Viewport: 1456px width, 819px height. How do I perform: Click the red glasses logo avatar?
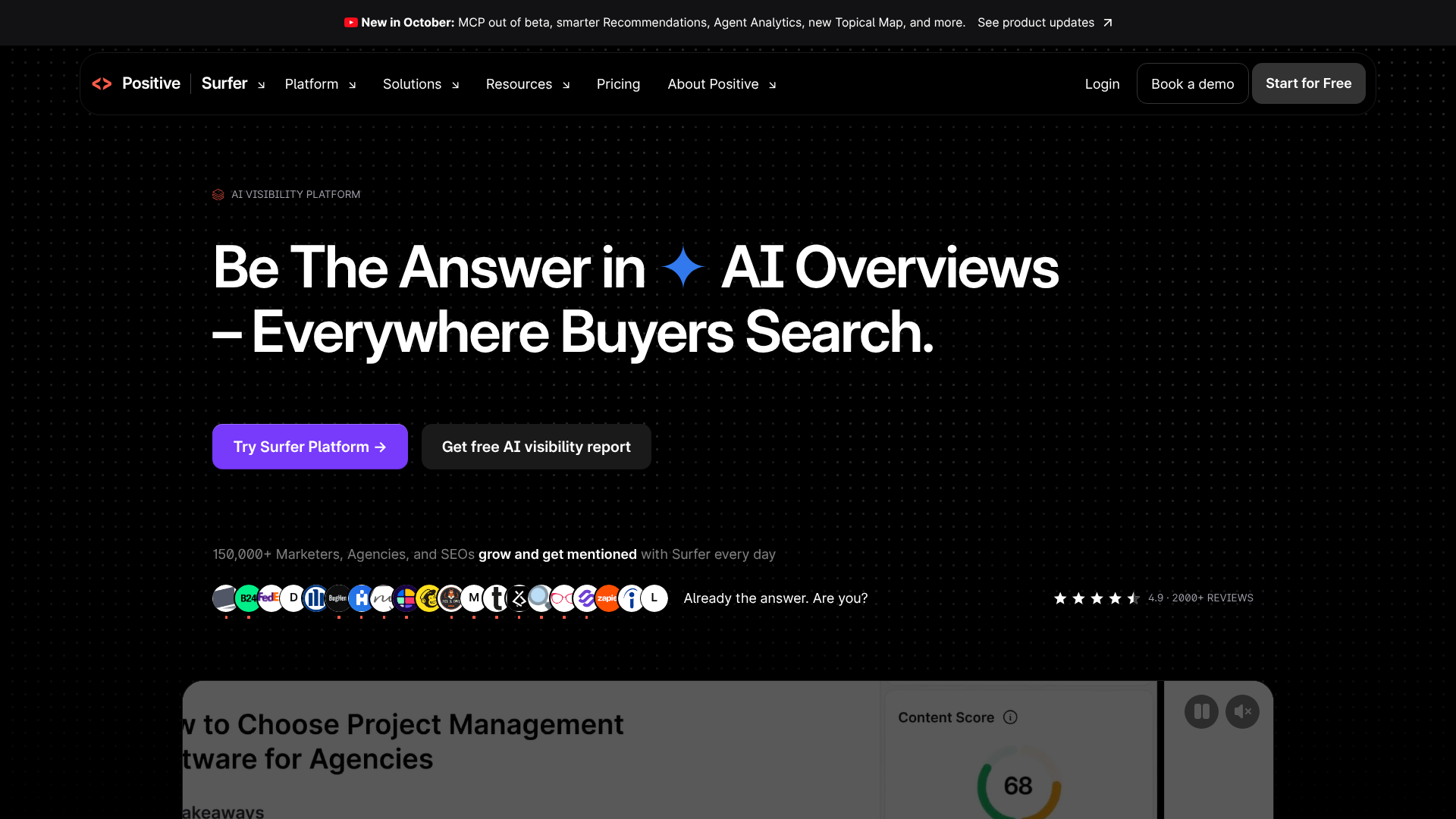coord(563,598)
